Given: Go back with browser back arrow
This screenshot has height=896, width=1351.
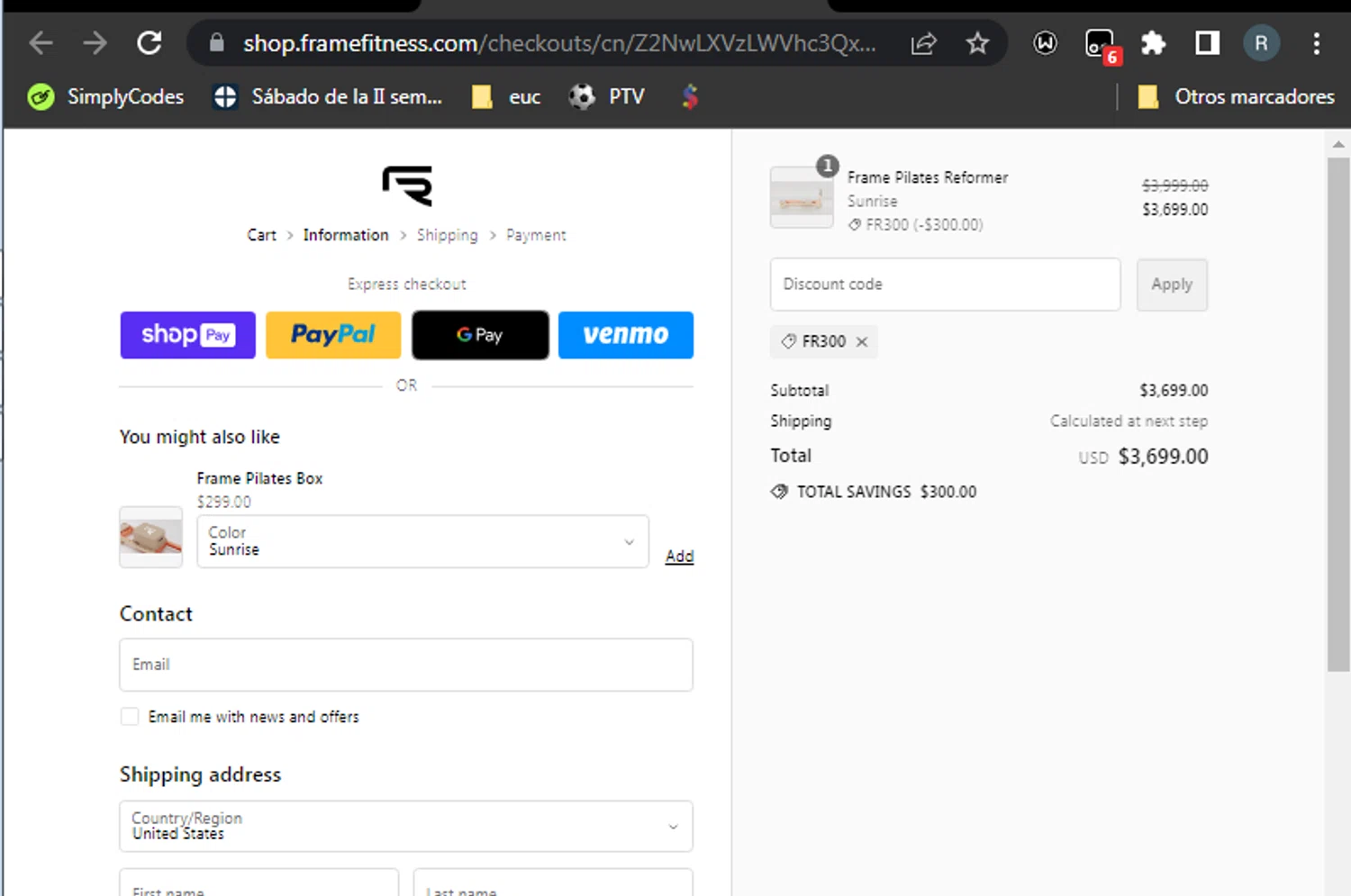Looking at the screenshot, I should (x=41, y=42).
